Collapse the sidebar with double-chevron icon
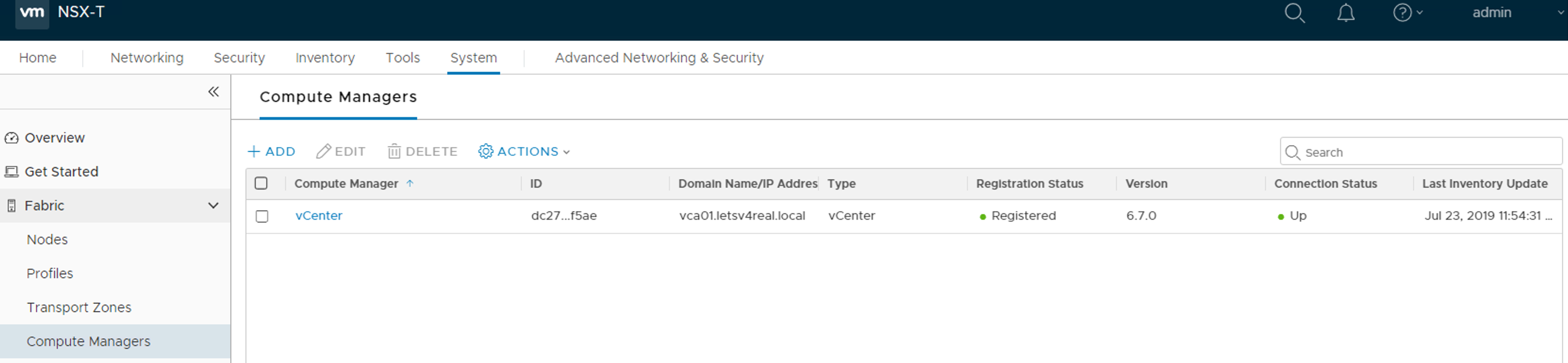This screenshot has height=363, width=1568. pyautogui.click(x=213, y=92)
